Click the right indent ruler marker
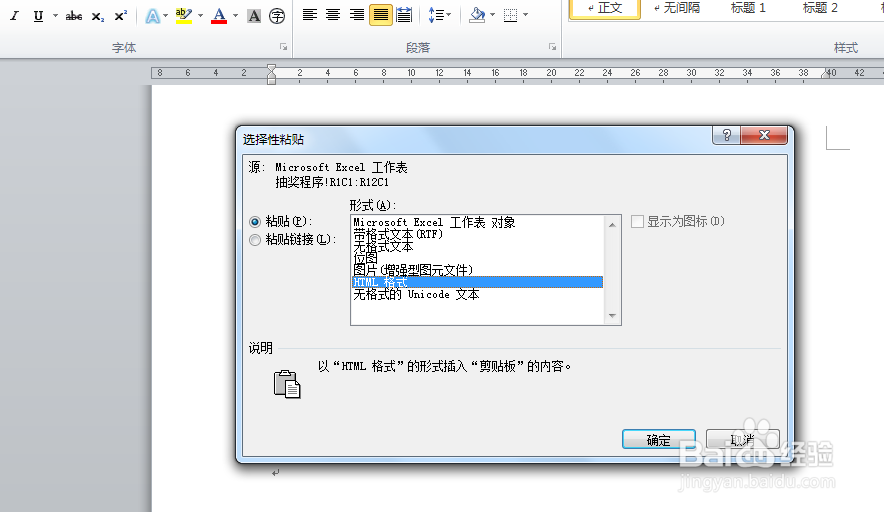 tap(825, 74)
